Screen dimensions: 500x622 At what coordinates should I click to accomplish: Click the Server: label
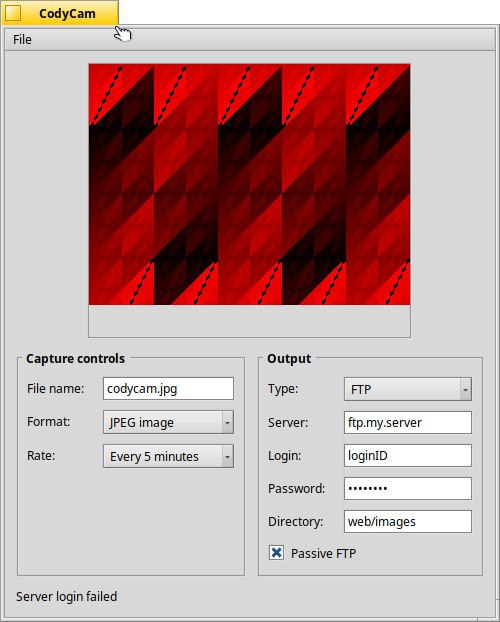point(288,423)
